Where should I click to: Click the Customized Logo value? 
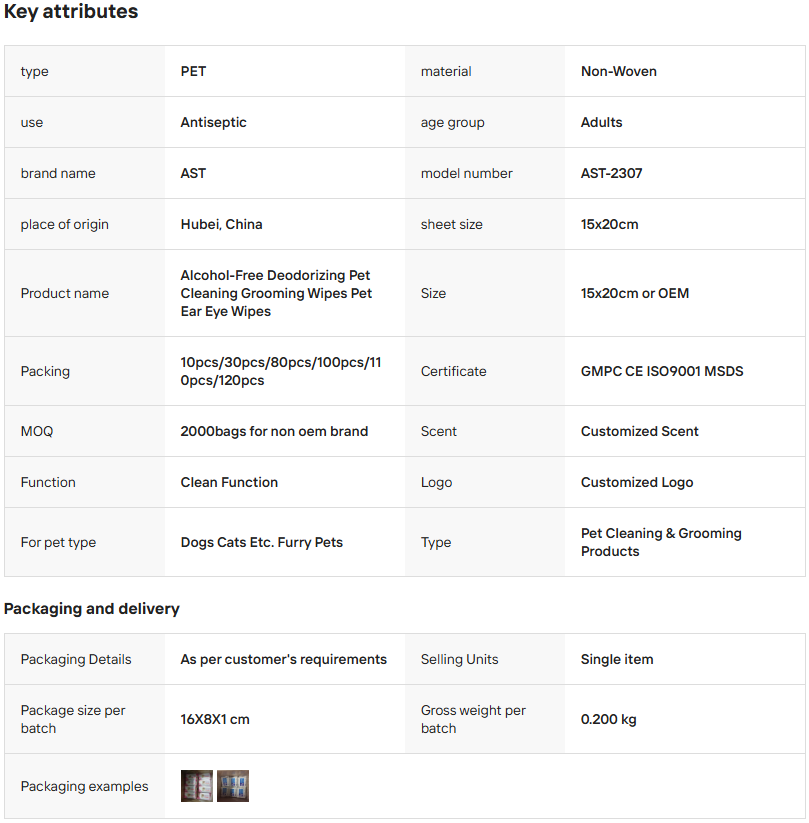click(636, 482)
